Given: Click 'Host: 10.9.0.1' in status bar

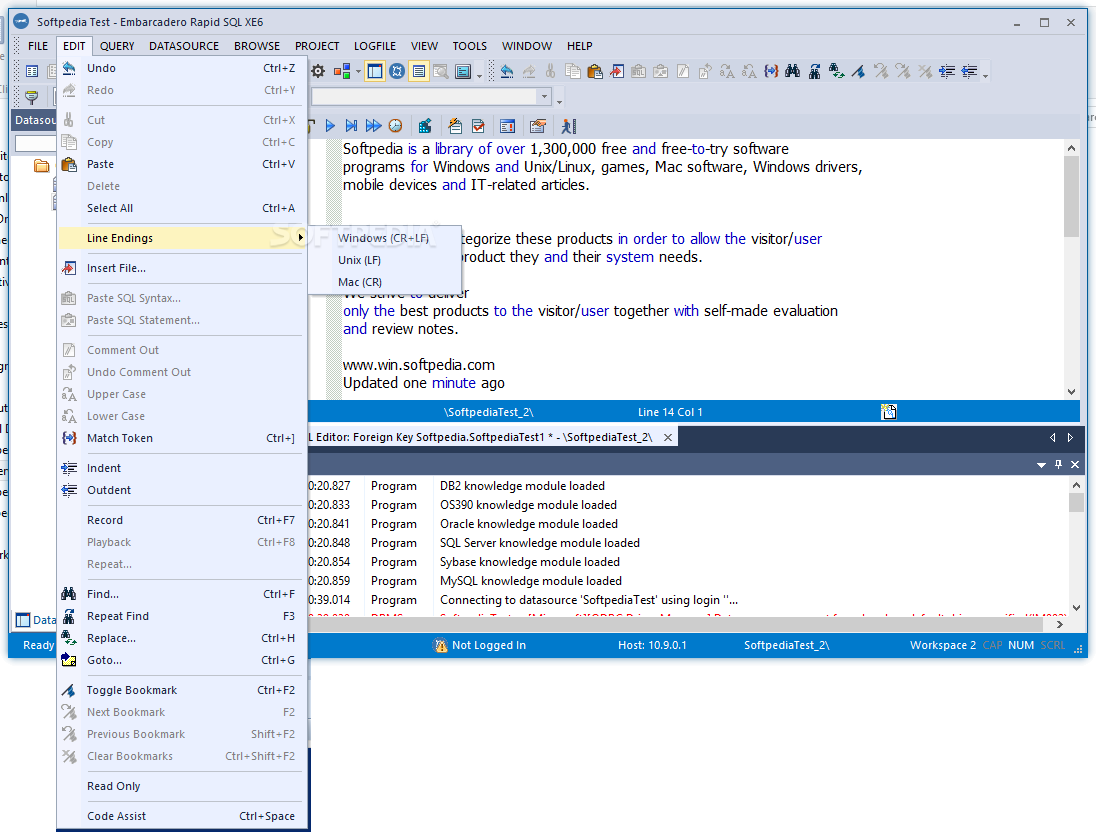Looking at the screenshot, I should point(652,645).
